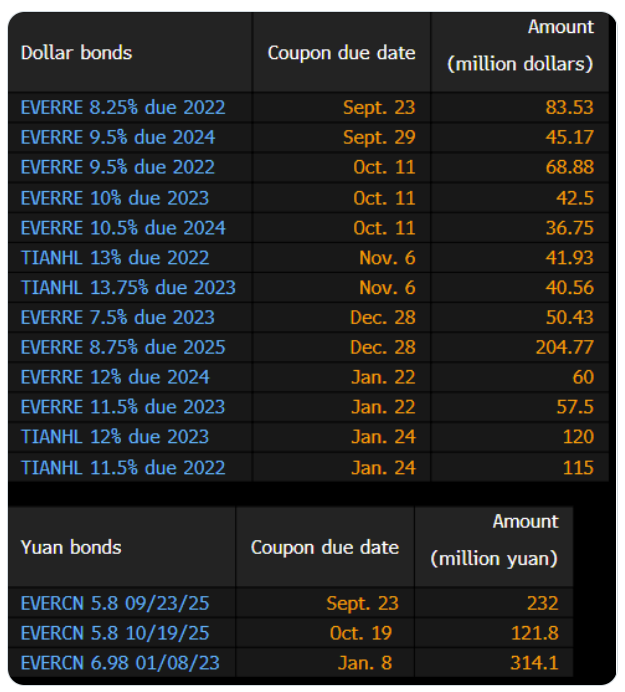Click the Dollar bonds column header
This screenshot has width=625, height=692.
[76, 52]
